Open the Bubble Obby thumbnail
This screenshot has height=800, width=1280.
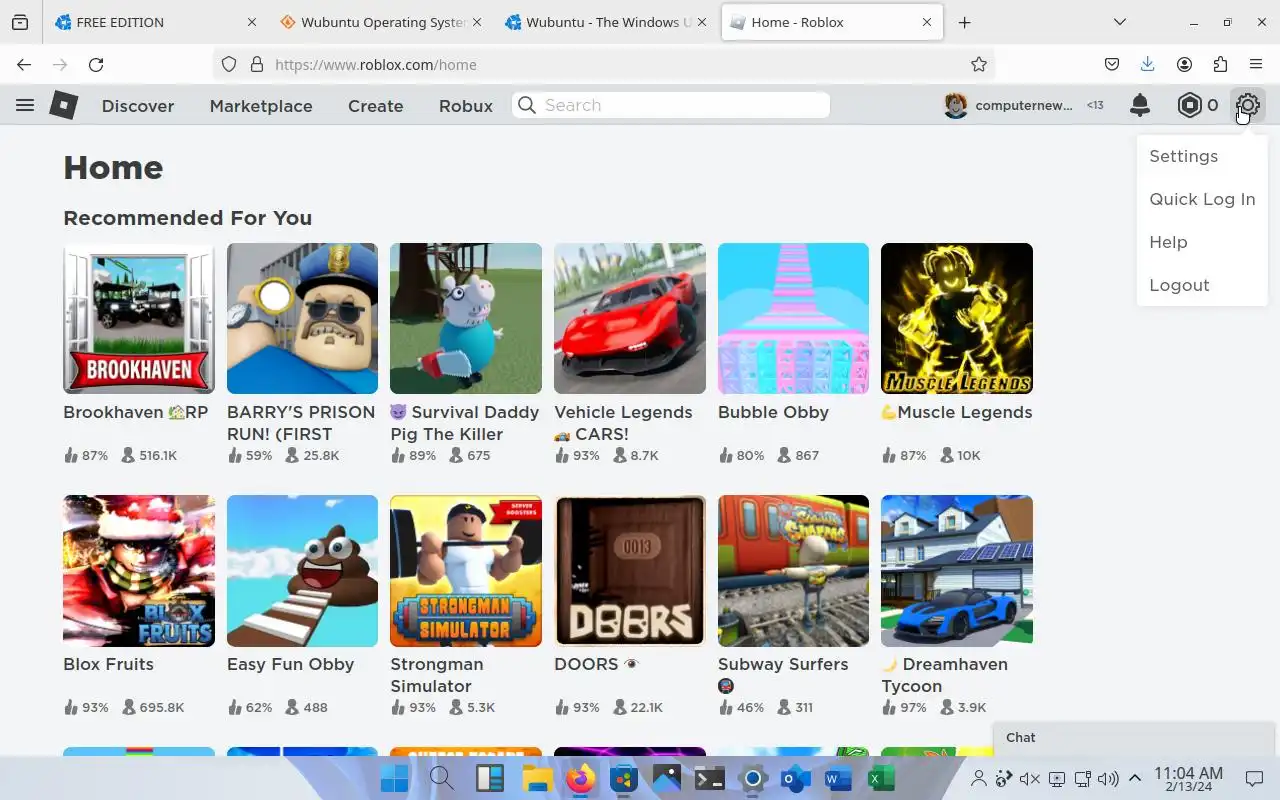coord(793,318)
